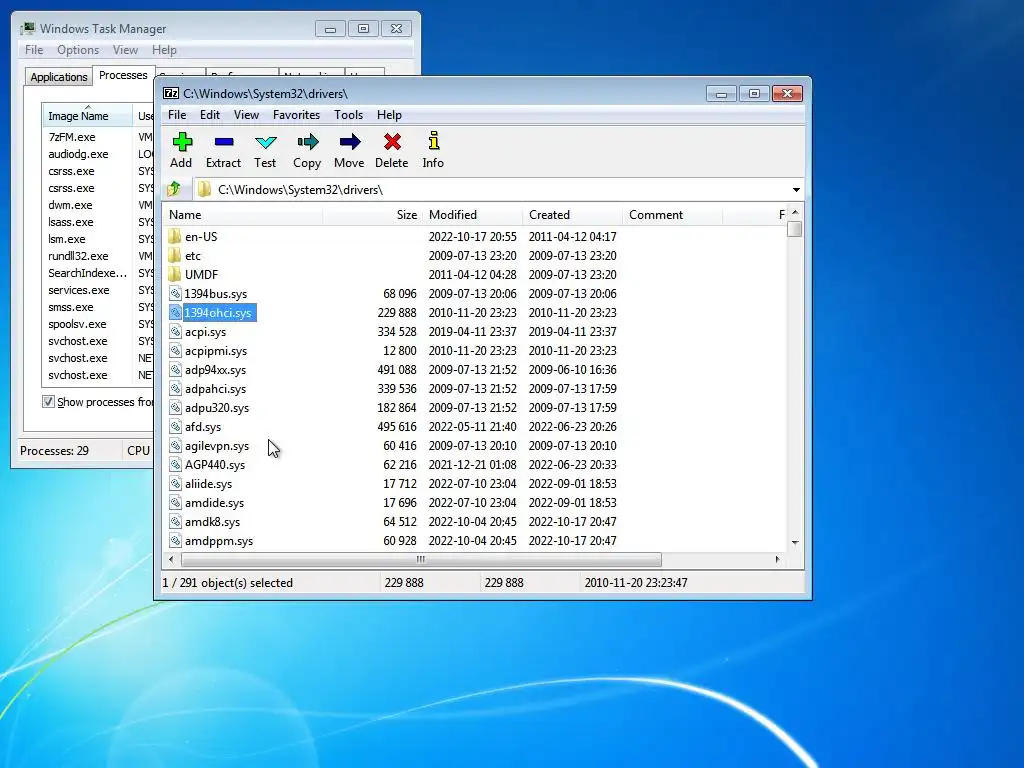Click the Copy toolbar icon

click(308, 142)
